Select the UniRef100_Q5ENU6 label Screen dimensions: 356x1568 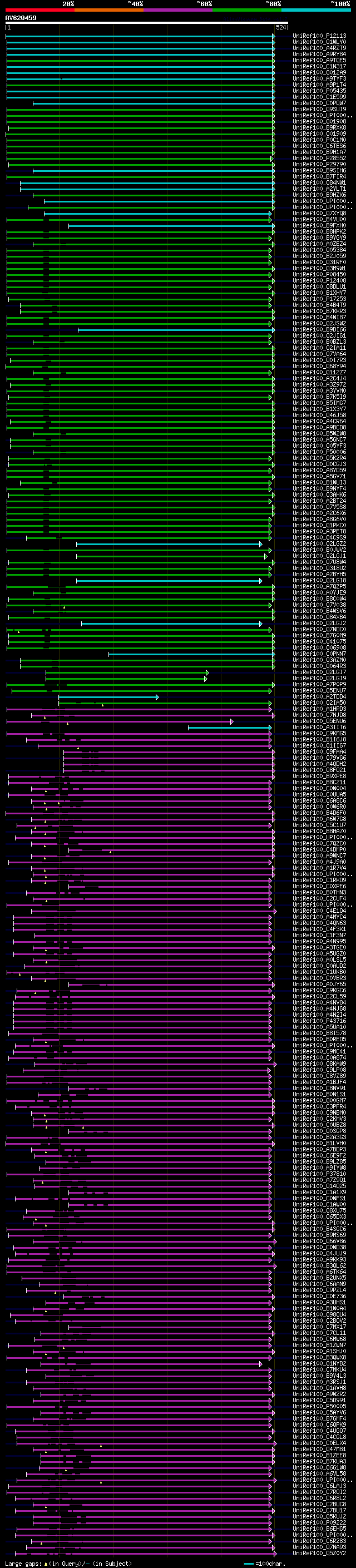319,721
